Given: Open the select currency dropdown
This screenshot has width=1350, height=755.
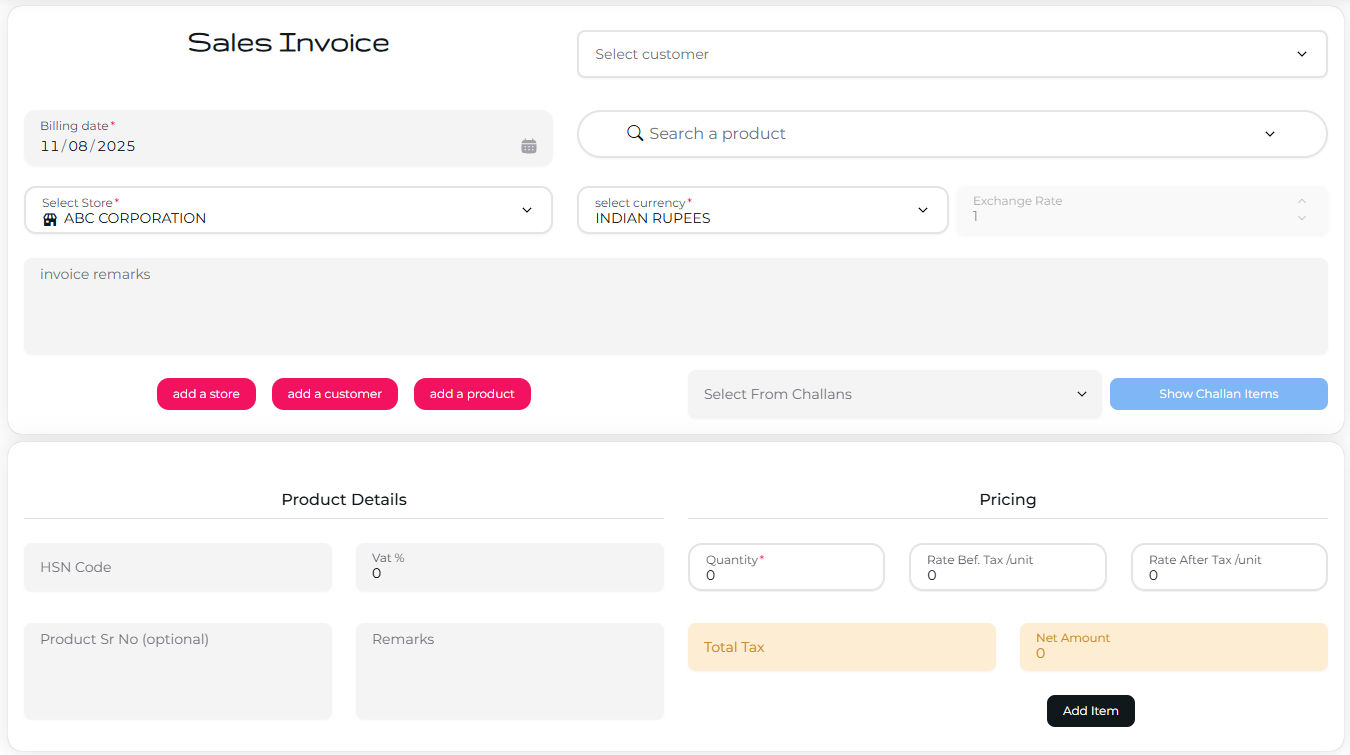Looking at the screenshot, I should coord(922,210).
